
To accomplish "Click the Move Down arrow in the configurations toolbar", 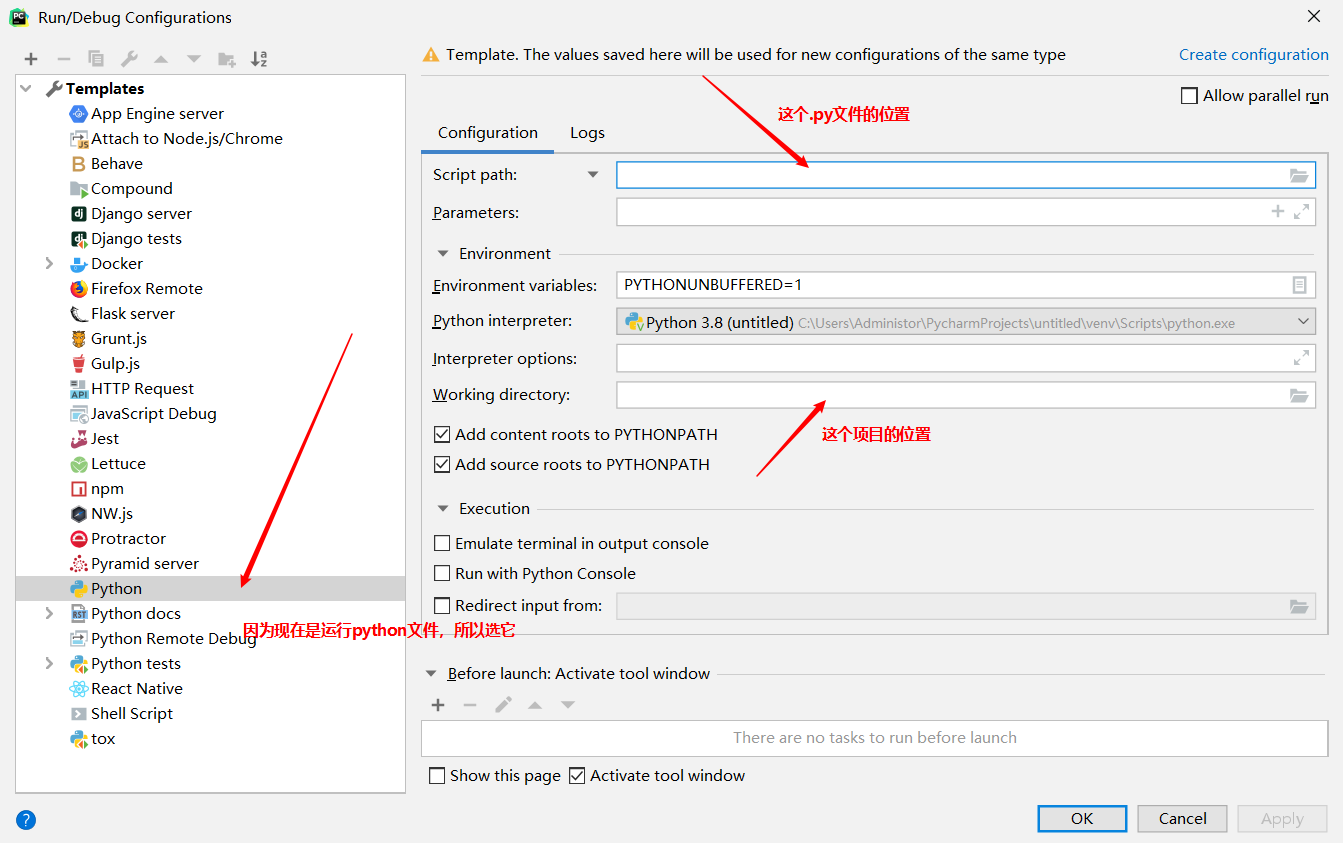I will (x=194, y=59).
